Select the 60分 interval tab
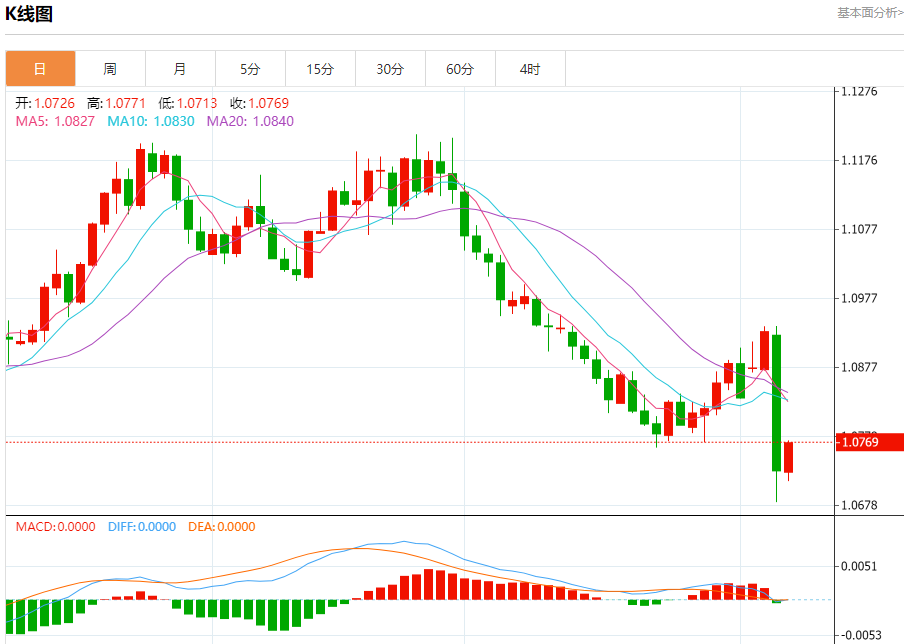 460,69
